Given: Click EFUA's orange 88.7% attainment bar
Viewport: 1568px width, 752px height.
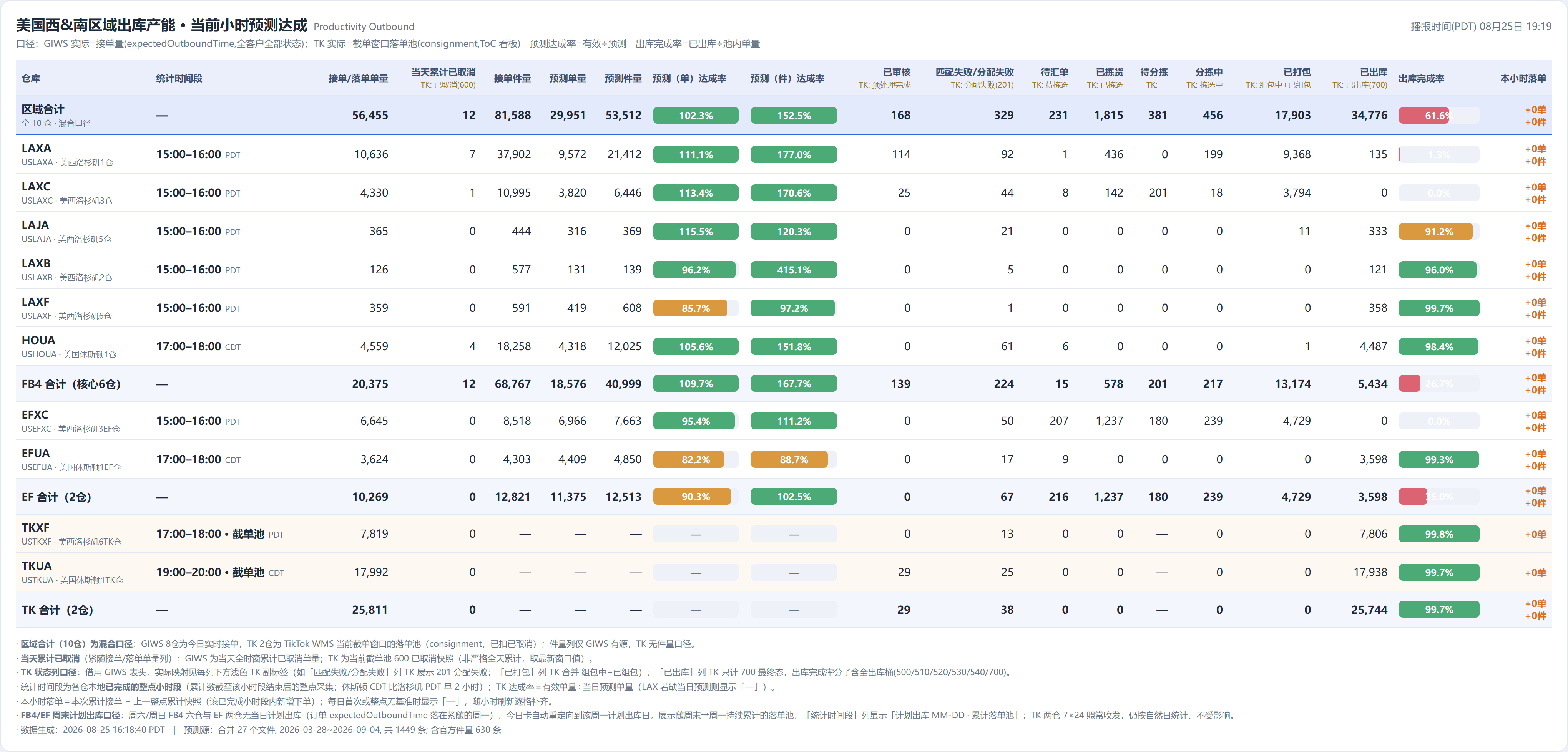Looking at the screenshot, I should (x=794, y=459).
